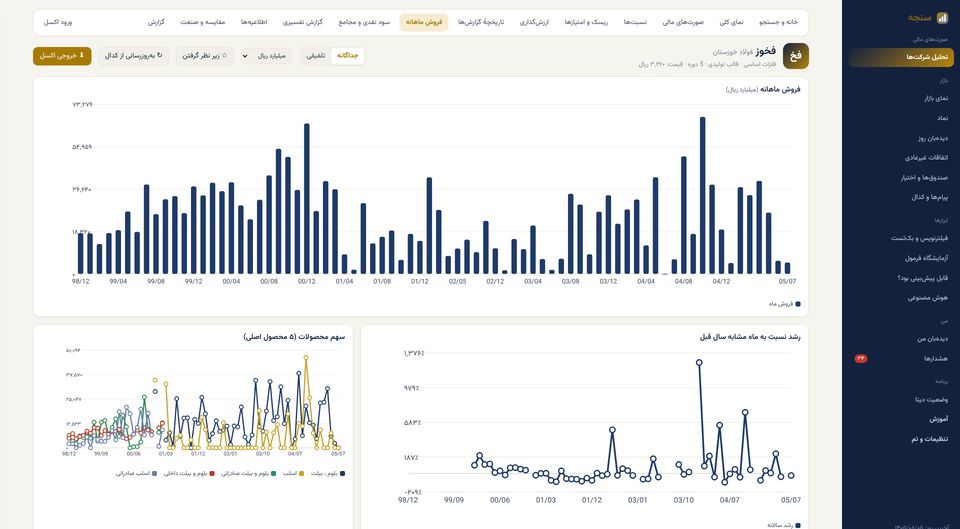
Task: Open ریسک و امتیازها tab
Action: coord(587,22)
